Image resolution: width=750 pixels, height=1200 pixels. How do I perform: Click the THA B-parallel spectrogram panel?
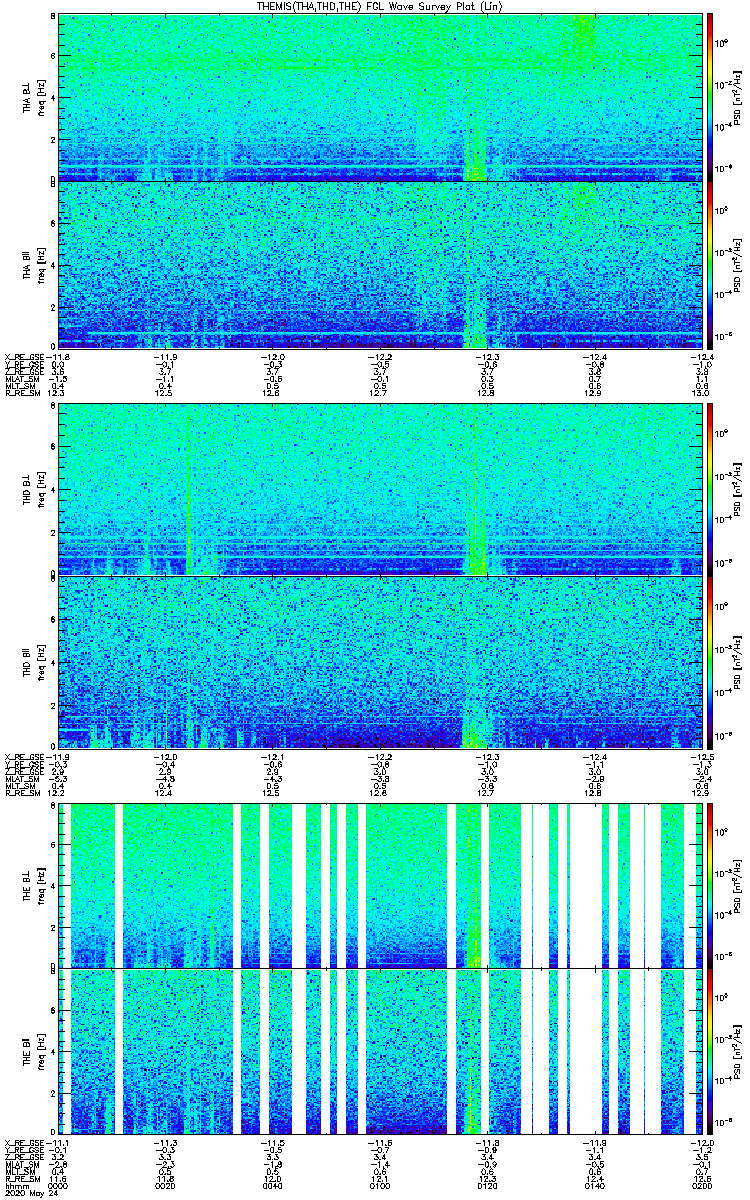click(380, 264)
